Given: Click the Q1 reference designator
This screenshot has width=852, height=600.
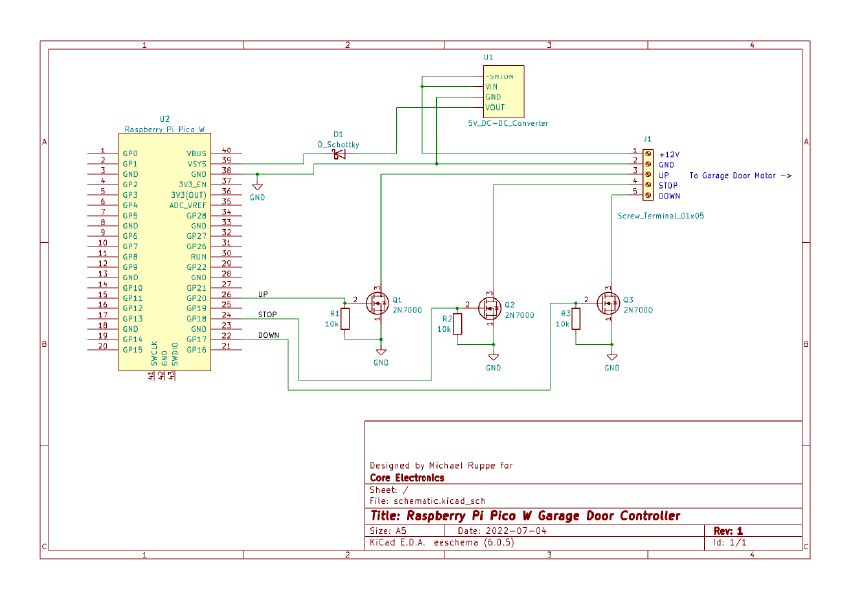Looking at the screenshot, I should click(397, 299).
